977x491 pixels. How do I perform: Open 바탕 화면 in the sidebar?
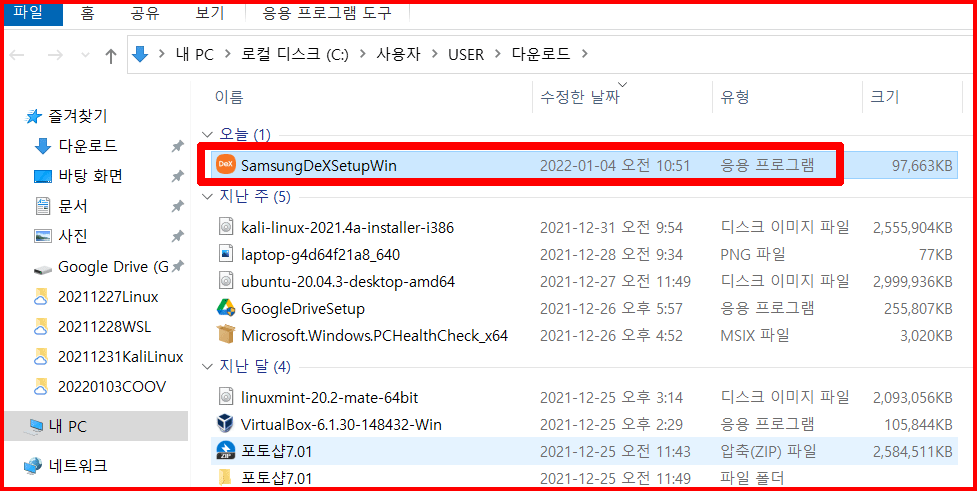tap(90, 176)
